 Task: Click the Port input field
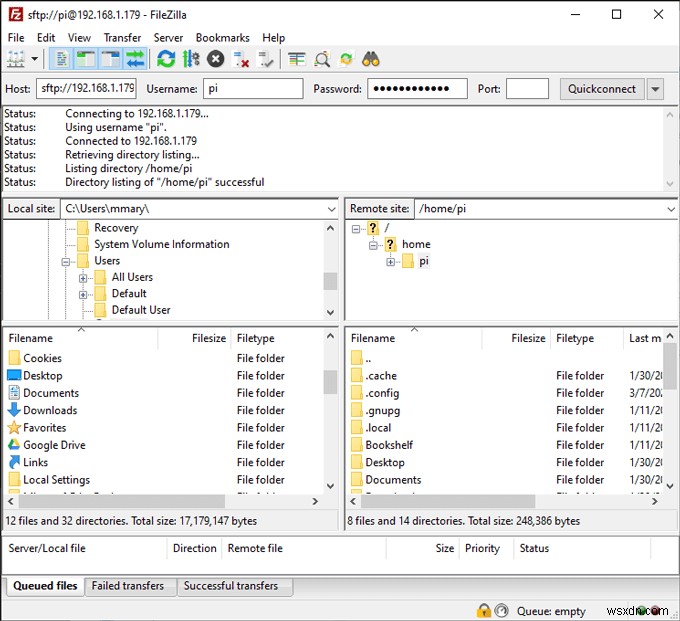(527, 89)
